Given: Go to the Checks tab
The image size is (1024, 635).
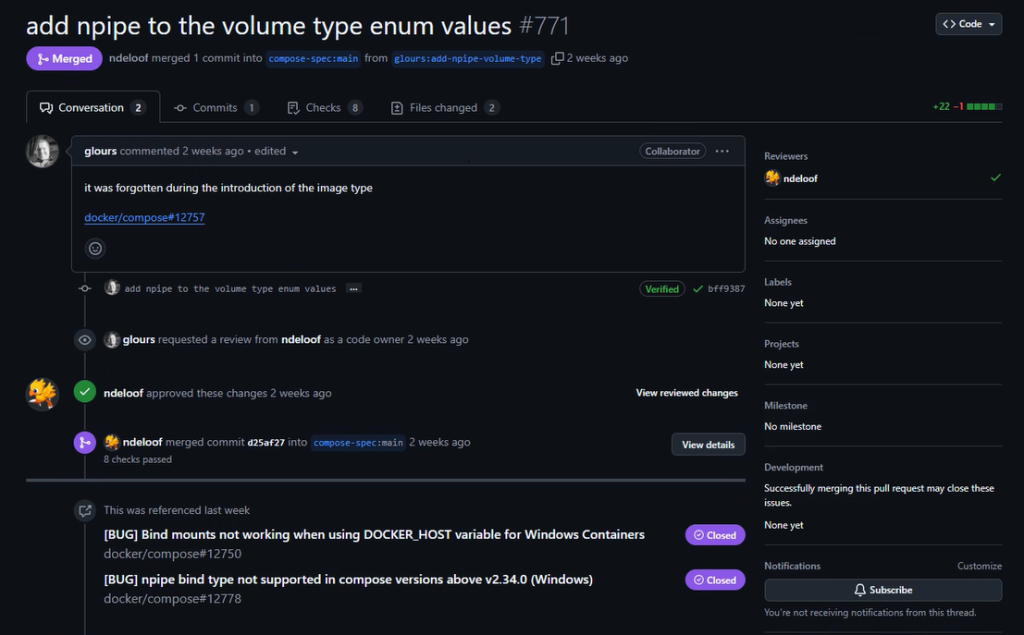Looking at the screenshot, I should coord(323,108).
